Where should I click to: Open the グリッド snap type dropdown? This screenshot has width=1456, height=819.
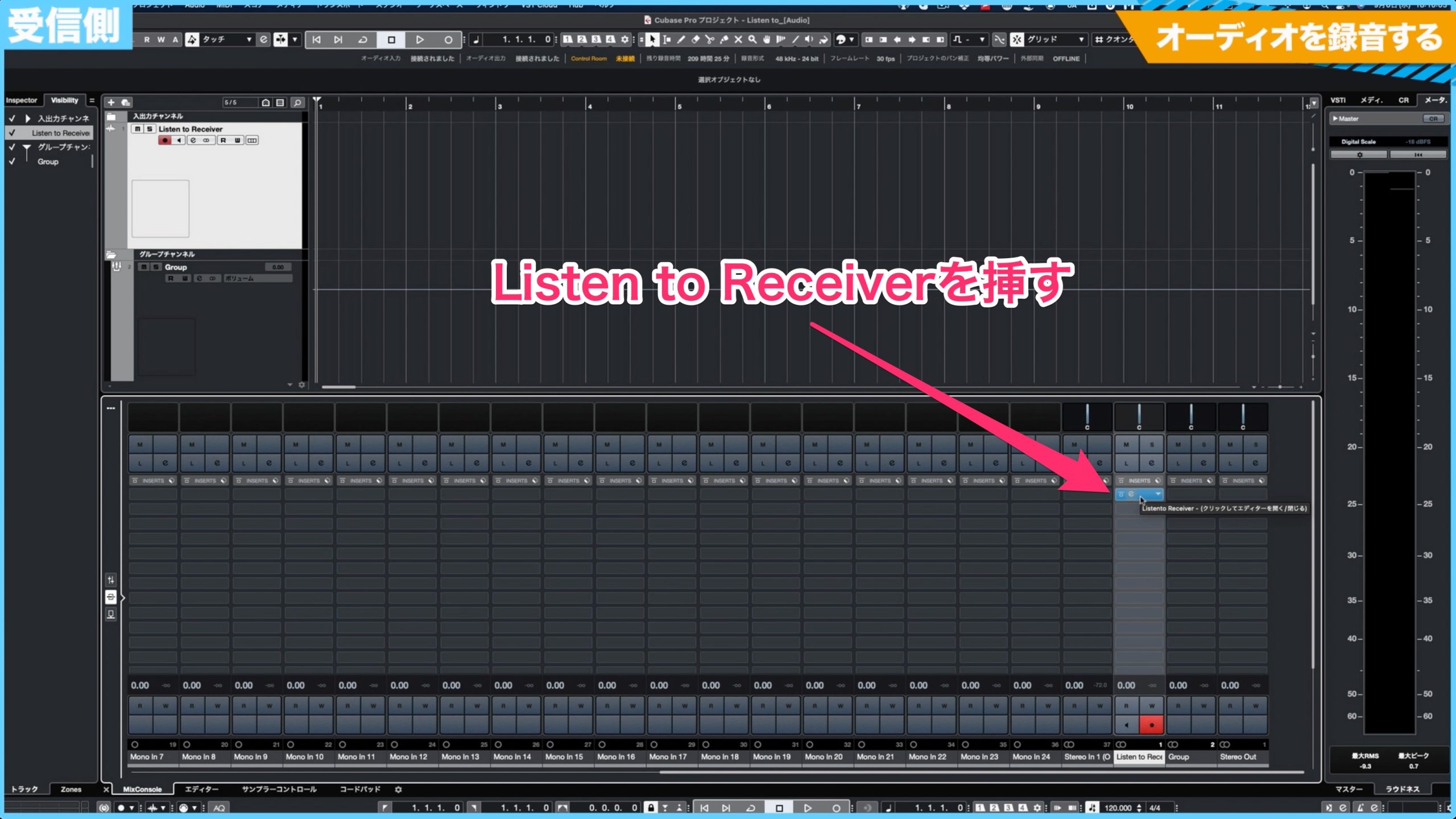1056,39
